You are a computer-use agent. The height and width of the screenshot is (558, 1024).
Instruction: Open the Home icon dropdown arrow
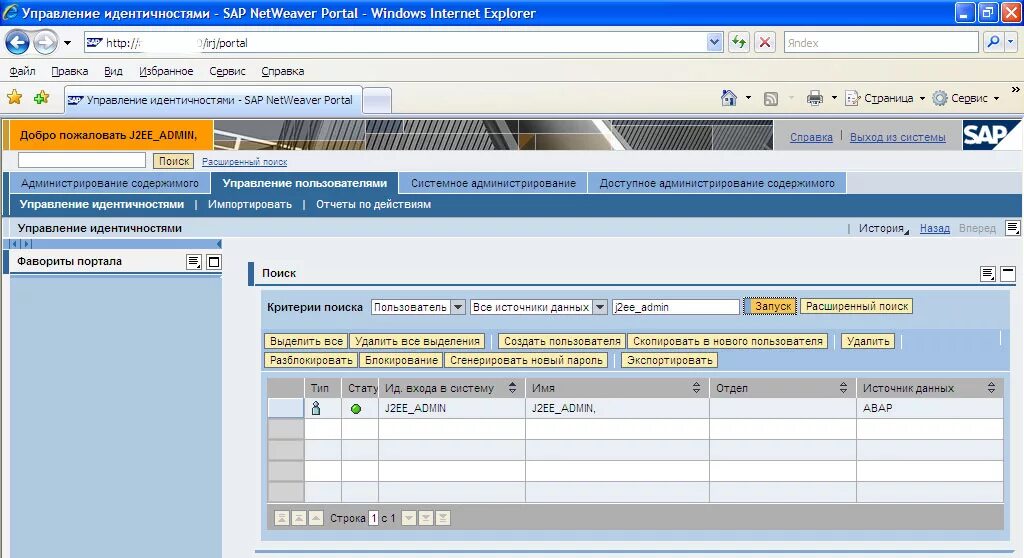pos(748,98)
